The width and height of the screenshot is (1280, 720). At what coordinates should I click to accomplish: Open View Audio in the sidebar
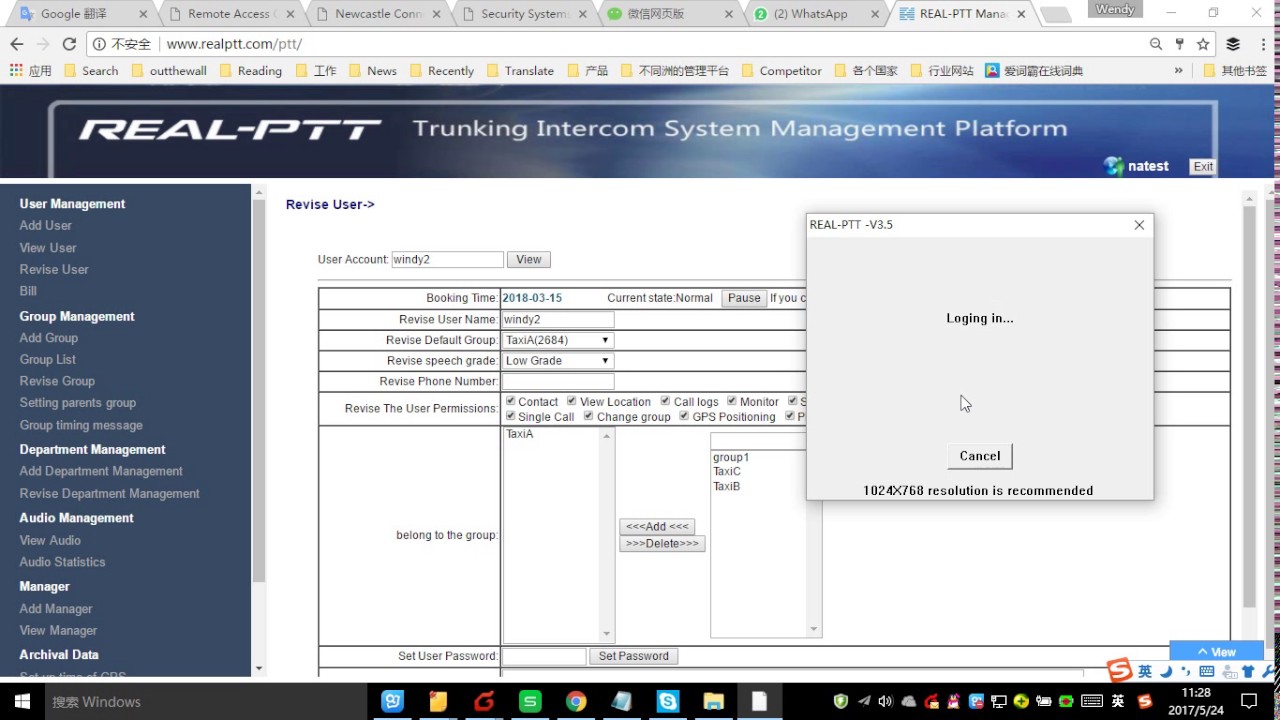[50, 540]
